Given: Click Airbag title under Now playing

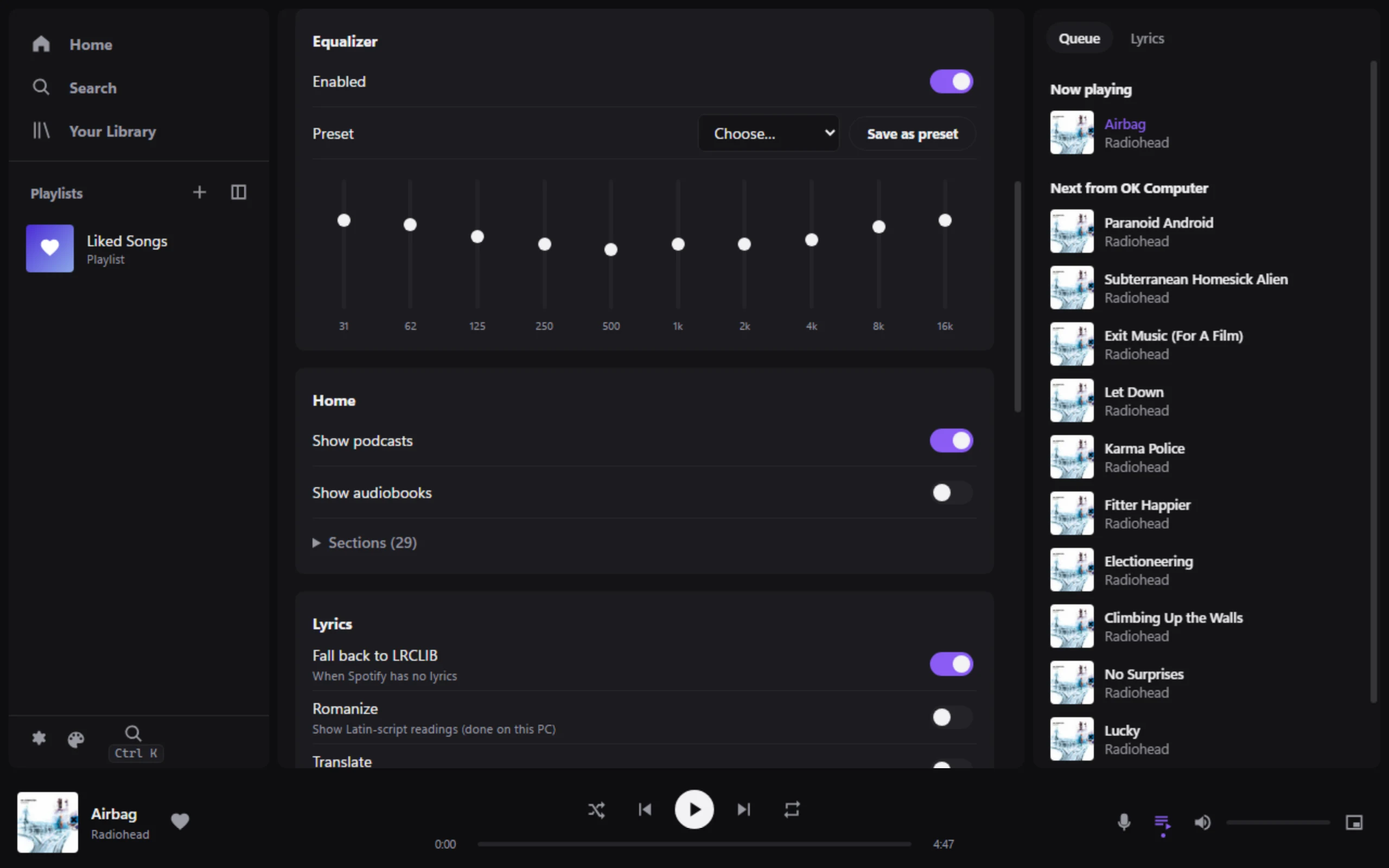Looking at the screenshot, I should 1124,124.
